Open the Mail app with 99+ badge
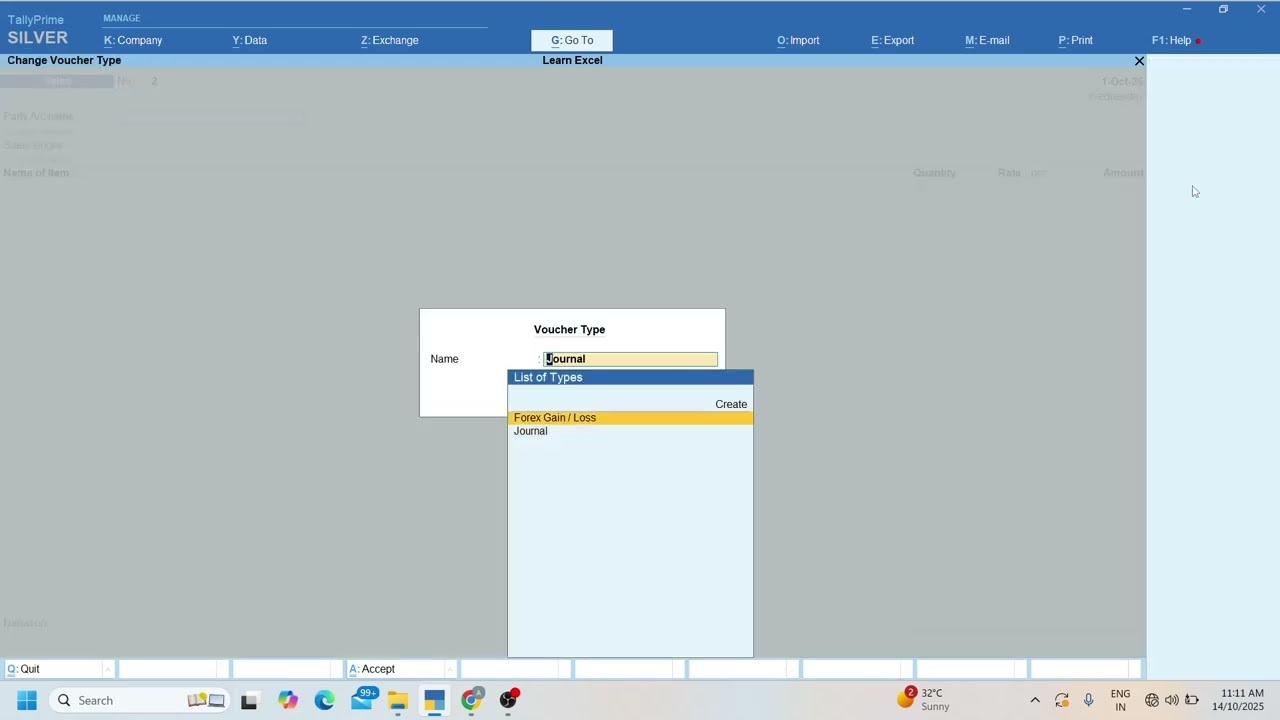This screenshot has height=720, width=1280. [362, 699]
